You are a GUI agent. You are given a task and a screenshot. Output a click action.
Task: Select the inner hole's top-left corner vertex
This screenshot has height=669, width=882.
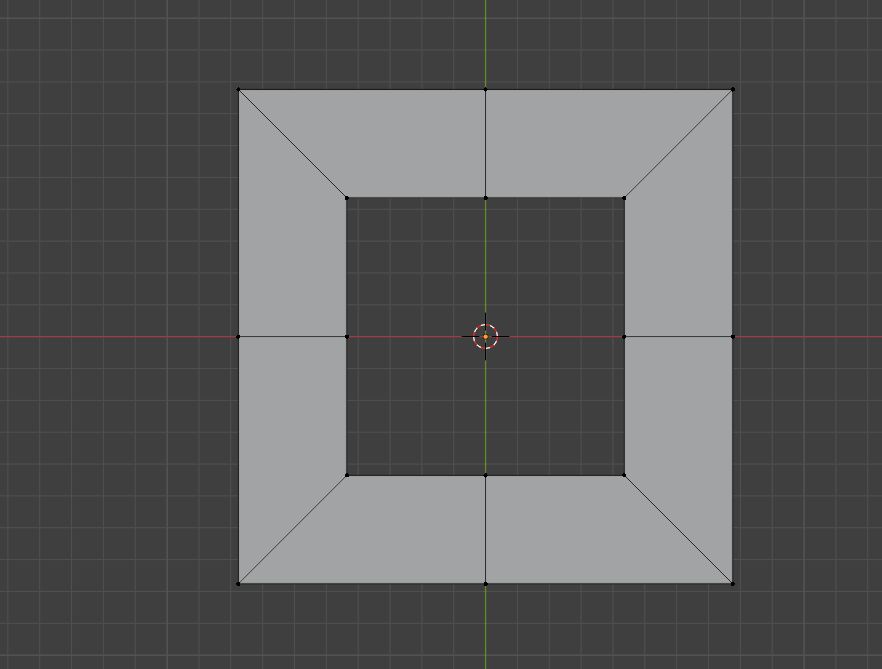tap(346, 197)
